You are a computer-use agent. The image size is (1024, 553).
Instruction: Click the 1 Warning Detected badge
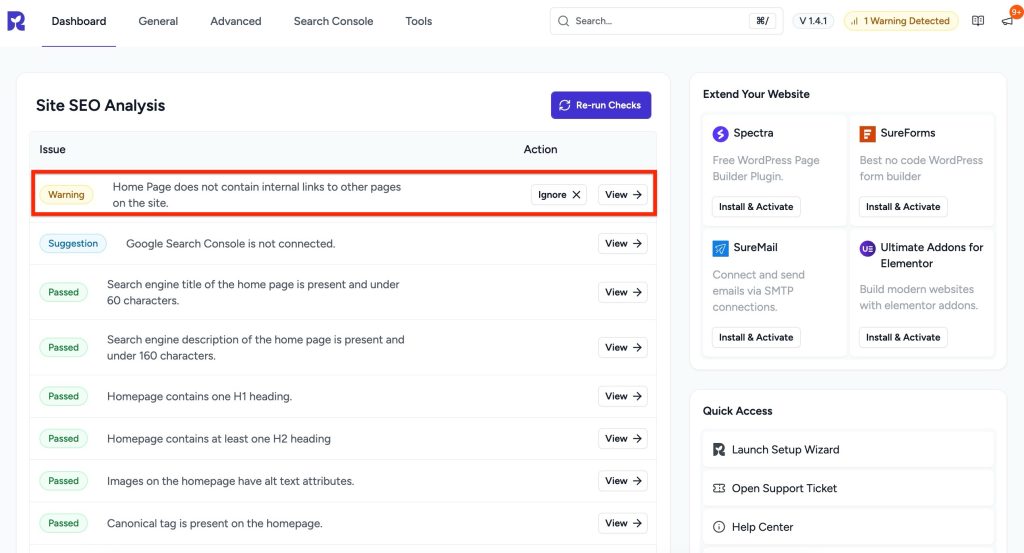(x=900, y=21)
